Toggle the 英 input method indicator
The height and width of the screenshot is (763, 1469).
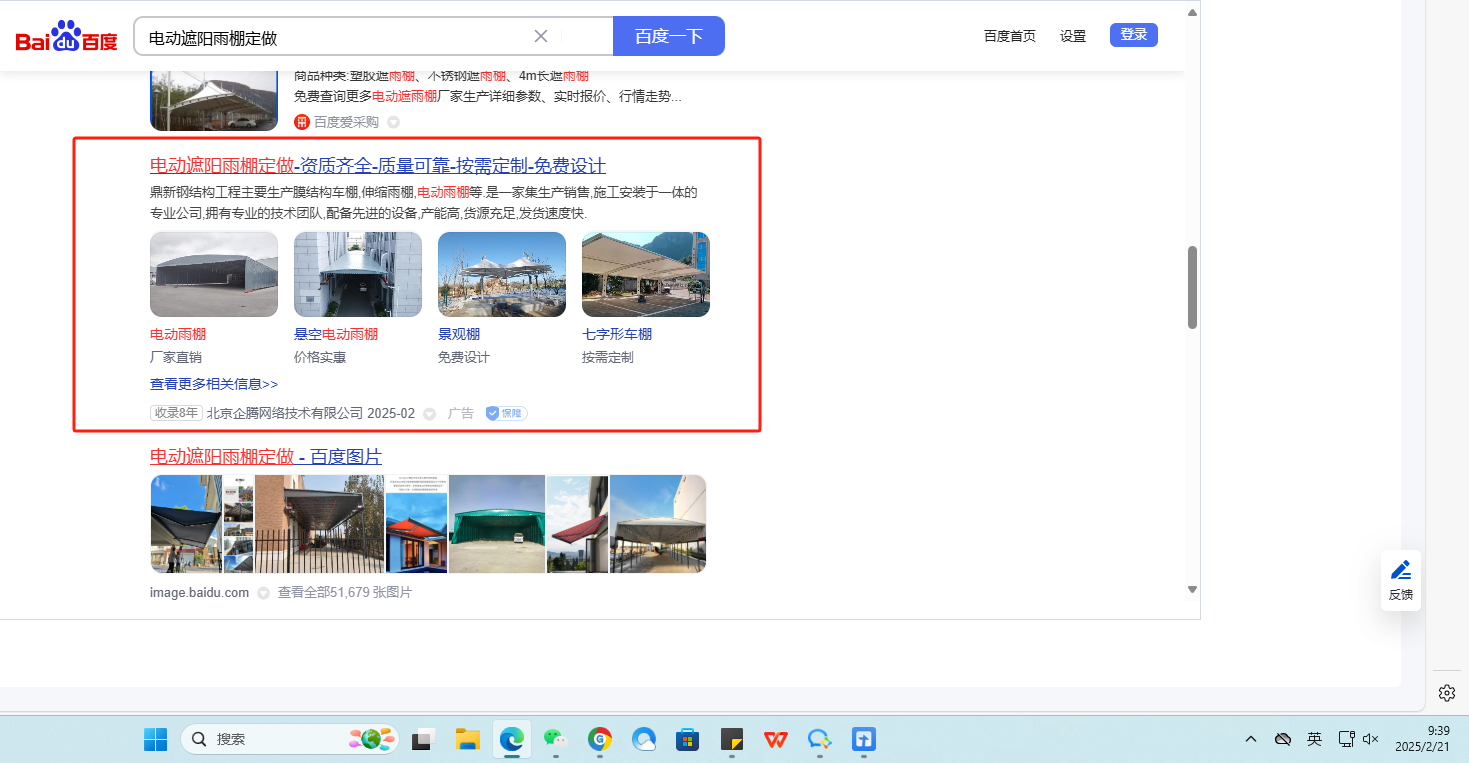coord(1314,739)
